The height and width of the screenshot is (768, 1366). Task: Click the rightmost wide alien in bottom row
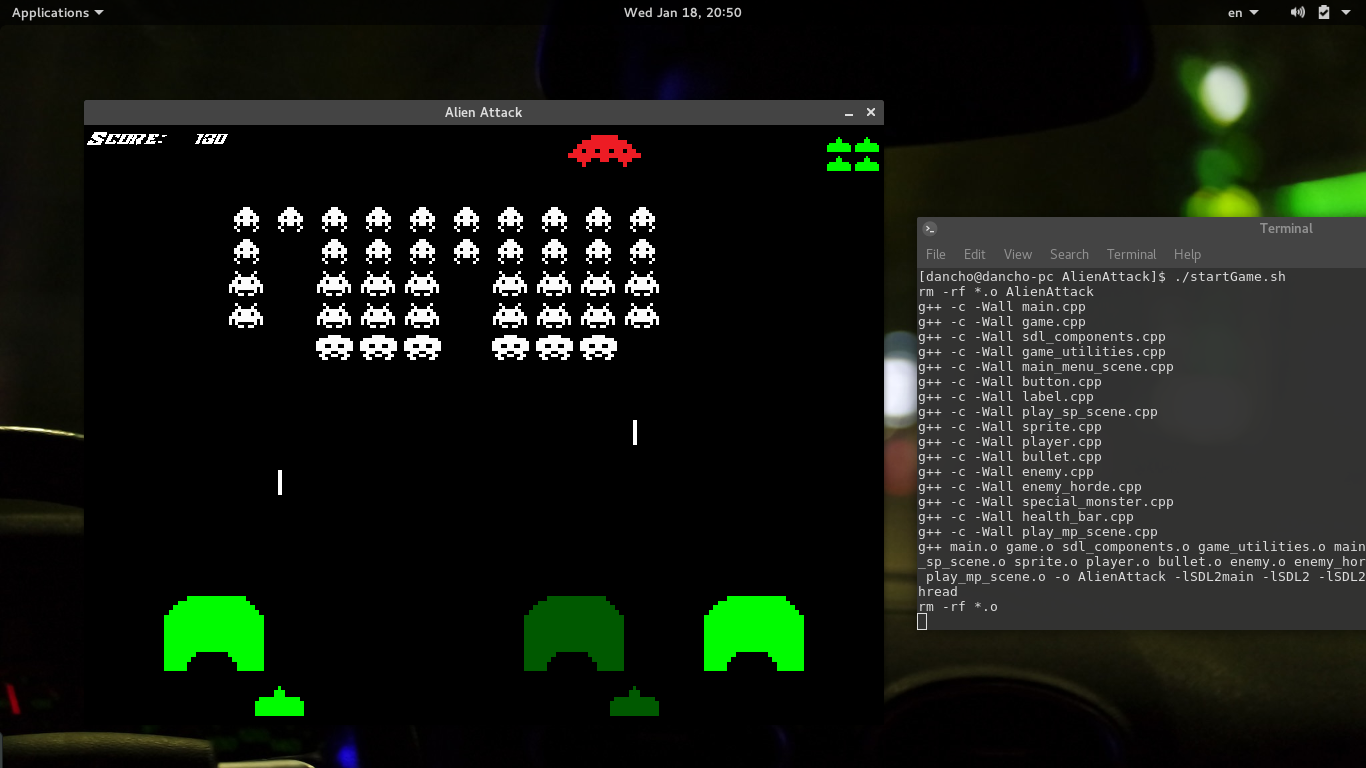(x=598, y=347)
